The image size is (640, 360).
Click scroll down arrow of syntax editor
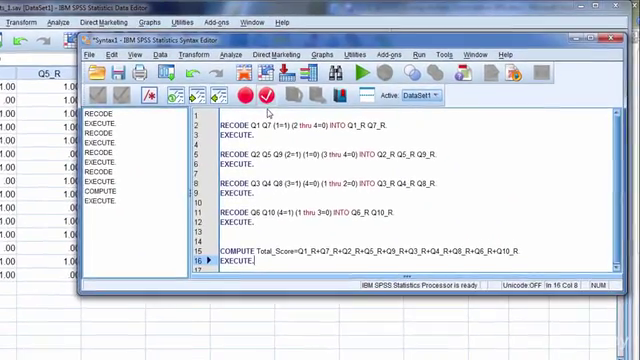[x=617, y=267]
